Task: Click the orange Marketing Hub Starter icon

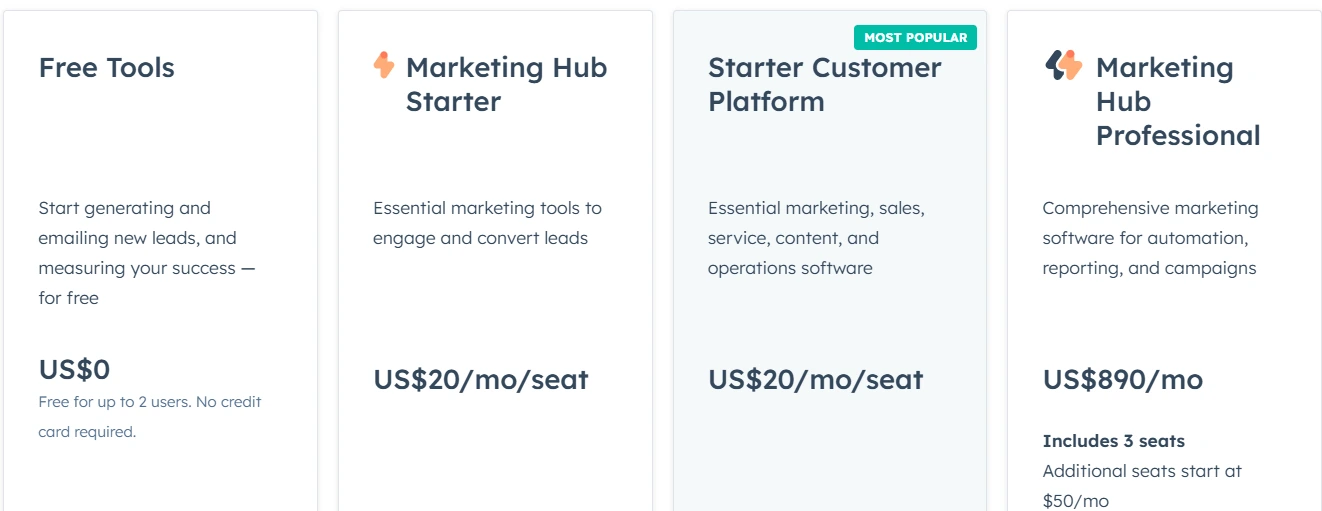Action: (x=384, y=66)
